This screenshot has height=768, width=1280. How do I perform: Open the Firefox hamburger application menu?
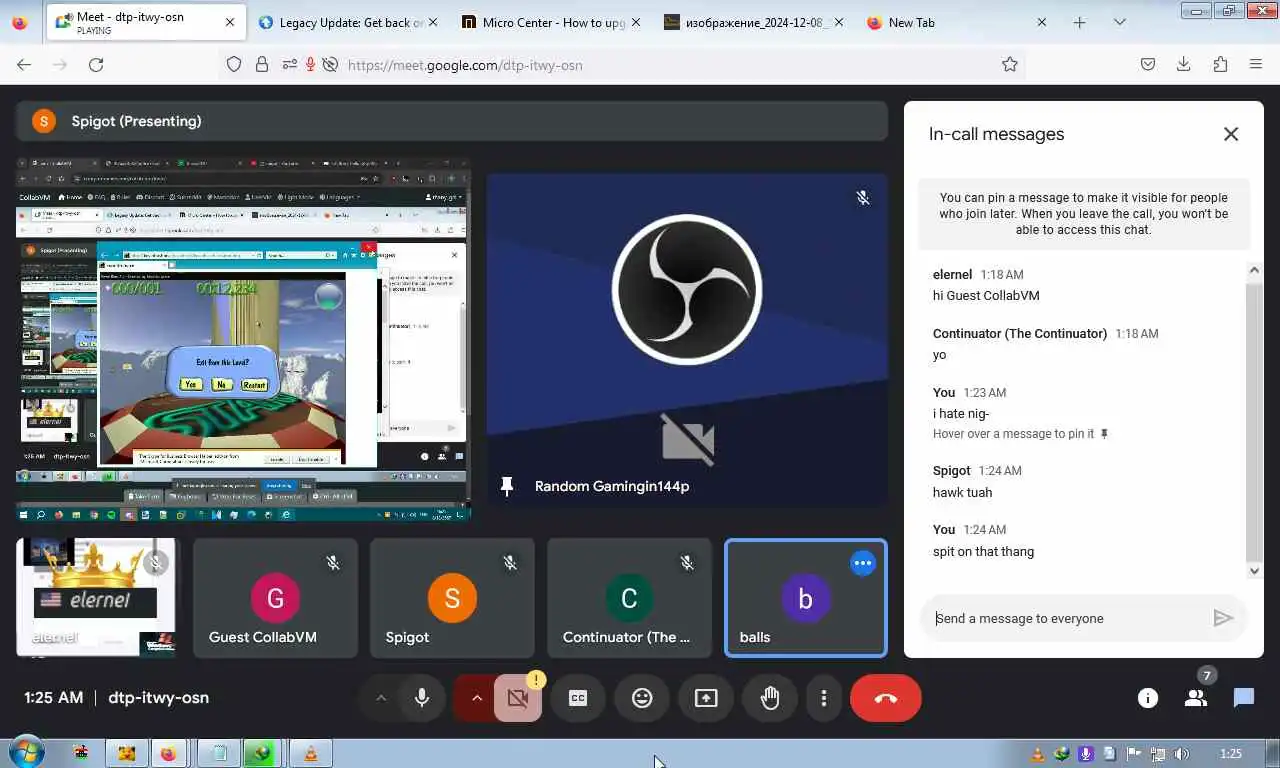click(1256, 64)
